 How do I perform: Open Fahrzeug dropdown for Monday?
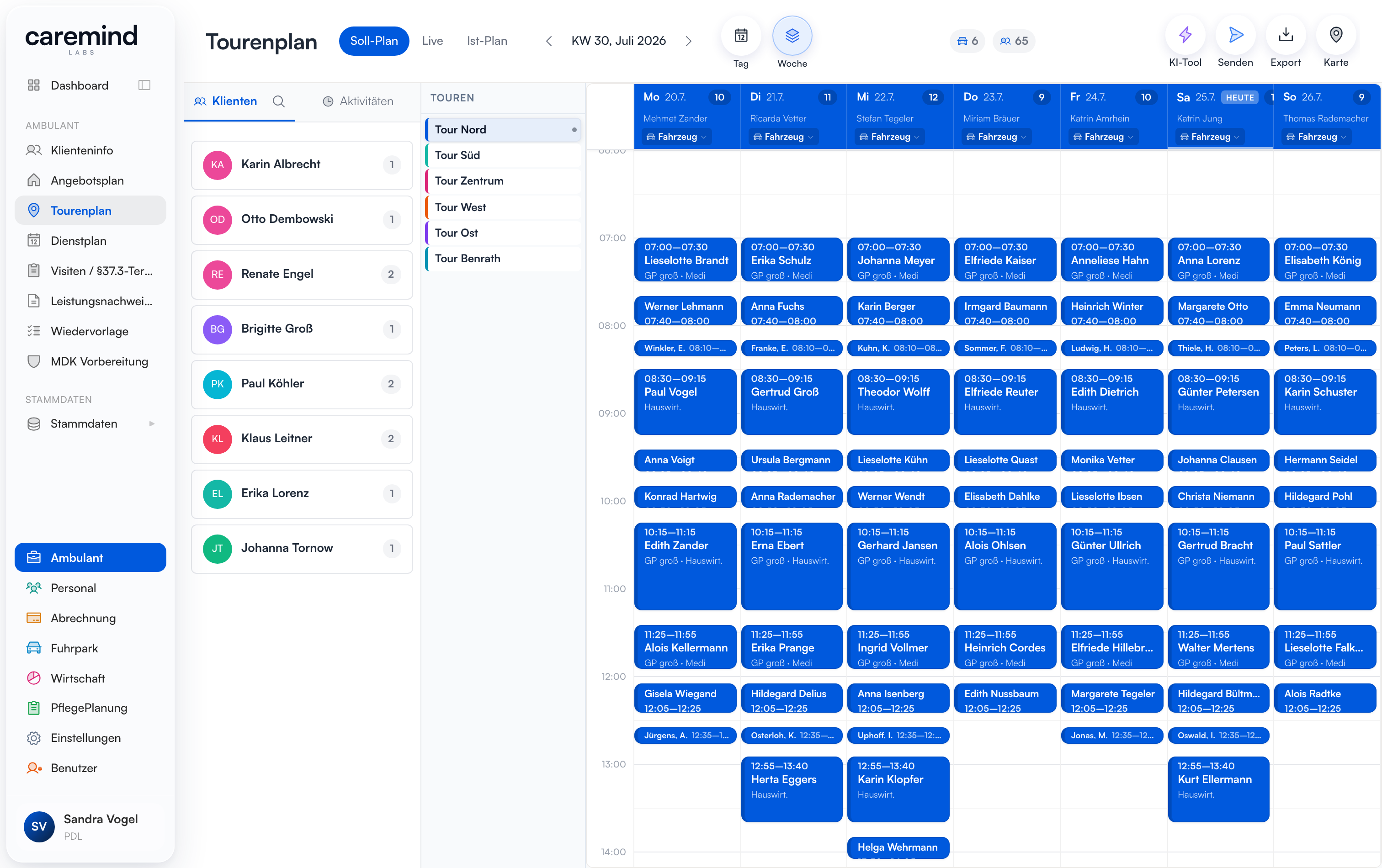pyautogui.click(x=676, y=137)
